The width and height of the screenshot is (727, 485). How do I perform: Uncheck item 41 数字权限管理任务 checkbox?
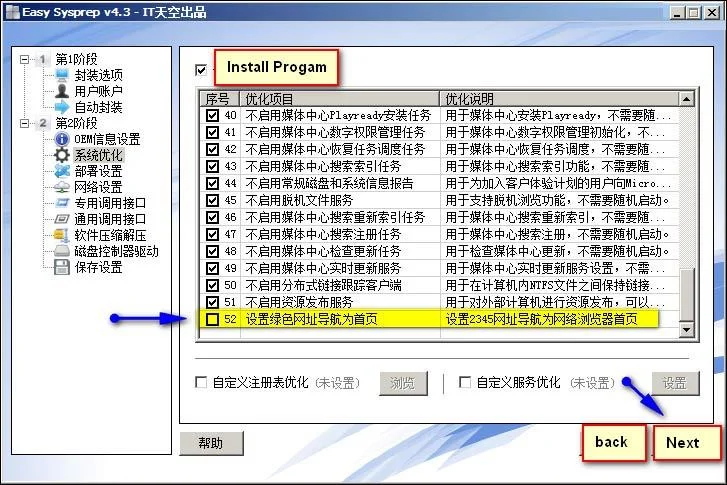[212, 132]
